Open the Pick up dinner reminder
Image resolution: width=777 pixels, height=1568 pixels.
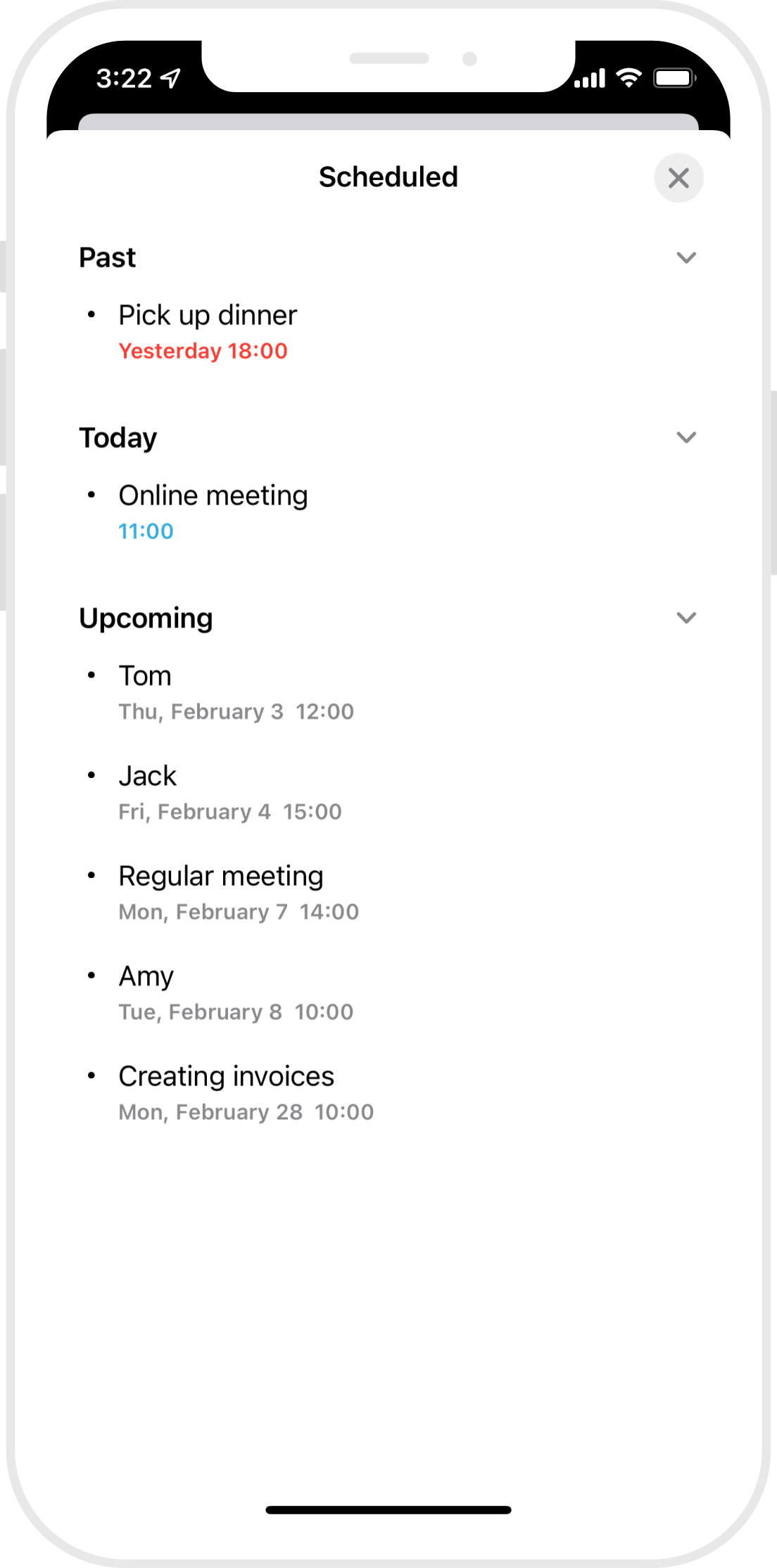click(208, 315)
